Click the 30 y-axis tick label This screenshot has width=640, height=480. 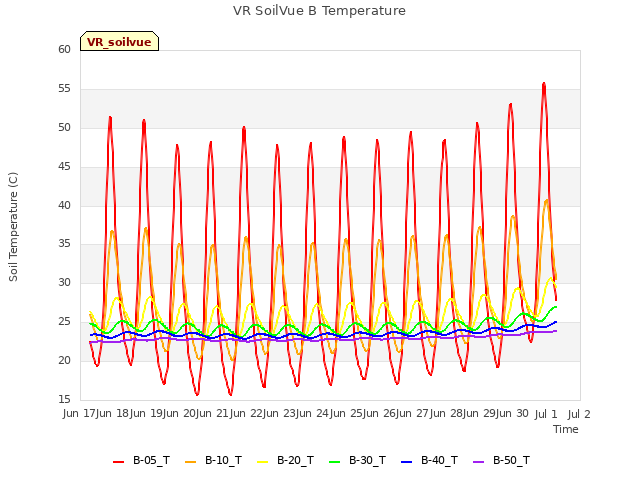point(64,282)
